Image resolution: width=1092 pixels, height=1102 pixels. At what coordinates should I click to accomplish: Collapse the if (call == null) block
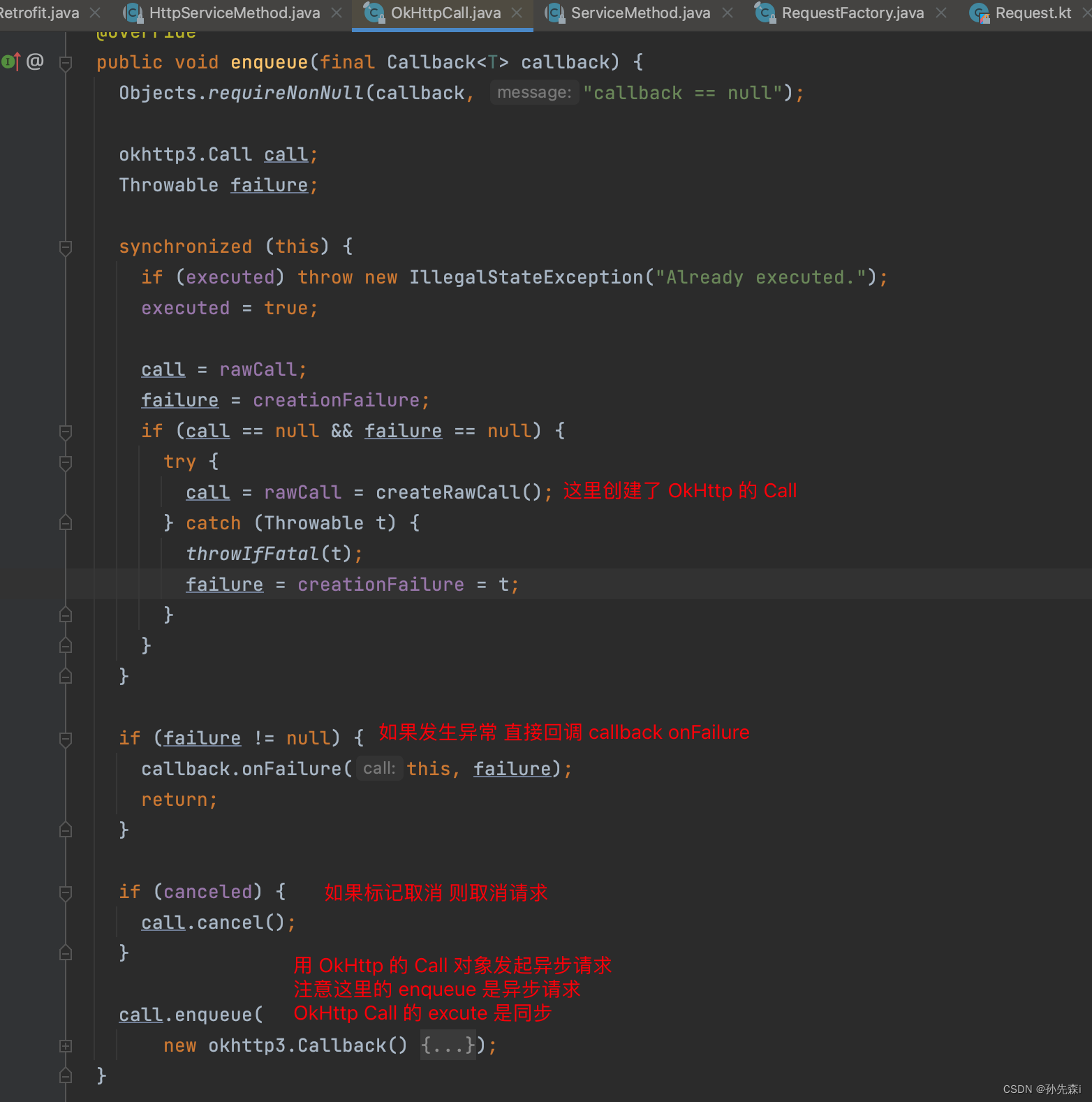[x=66, y=432]
